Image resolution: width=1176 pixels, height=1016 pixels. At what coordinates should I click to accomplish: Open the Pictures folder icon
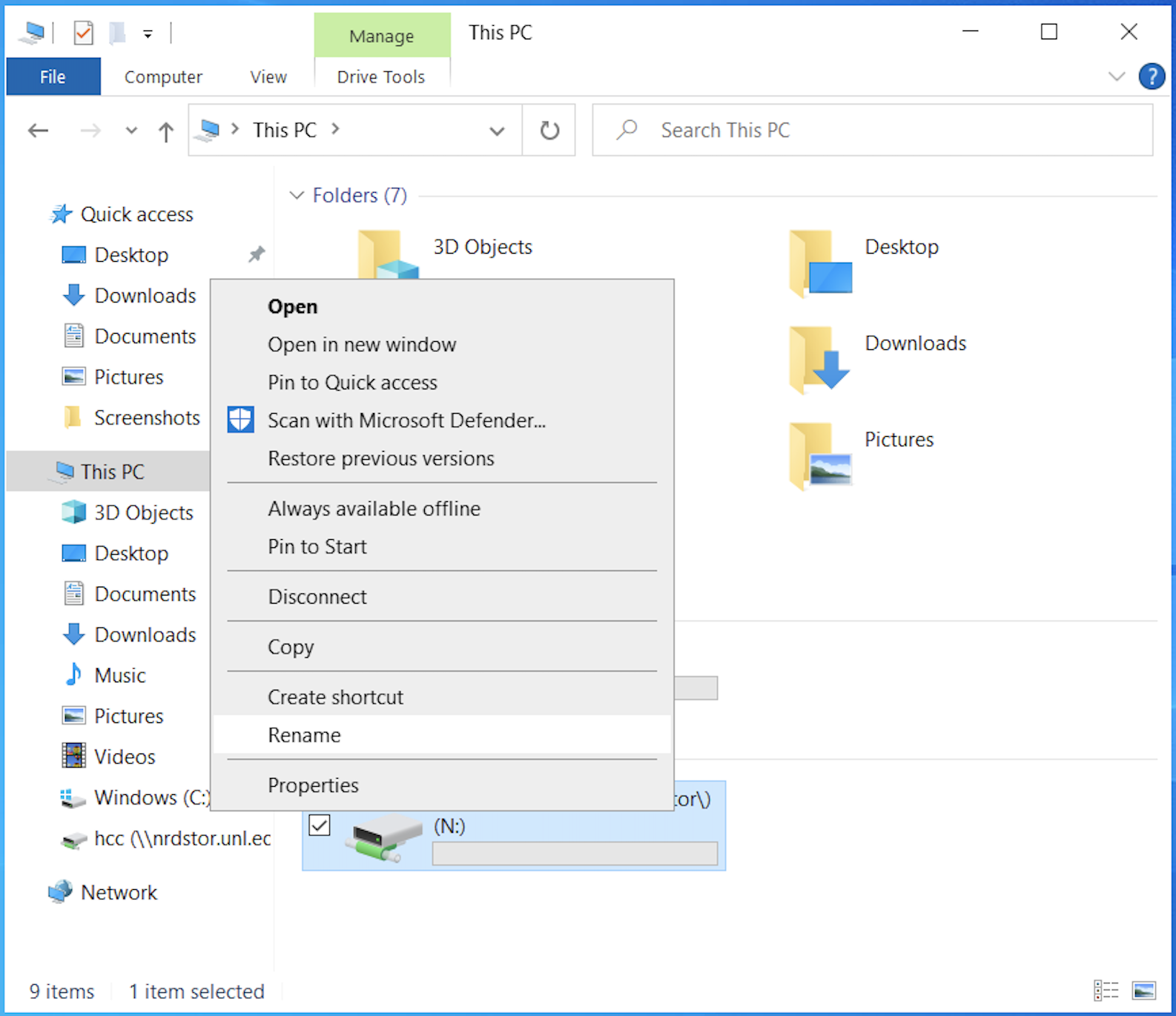click(821, 454)
